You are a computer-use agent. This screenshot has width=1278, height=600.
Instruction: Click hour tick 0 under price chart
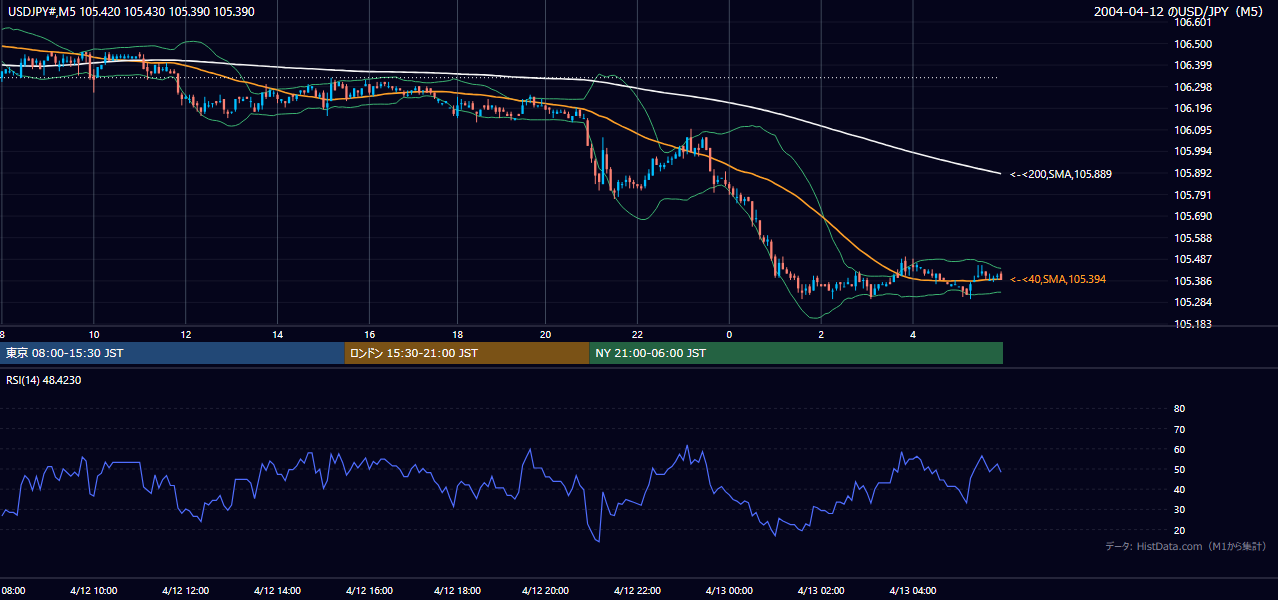coord(729,334)
